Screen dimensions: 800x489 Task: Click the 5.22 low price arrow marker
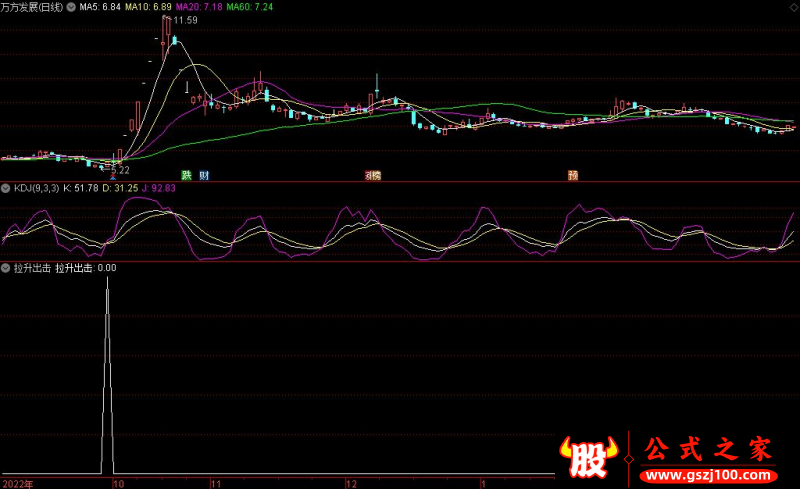(x=113, y=172)
